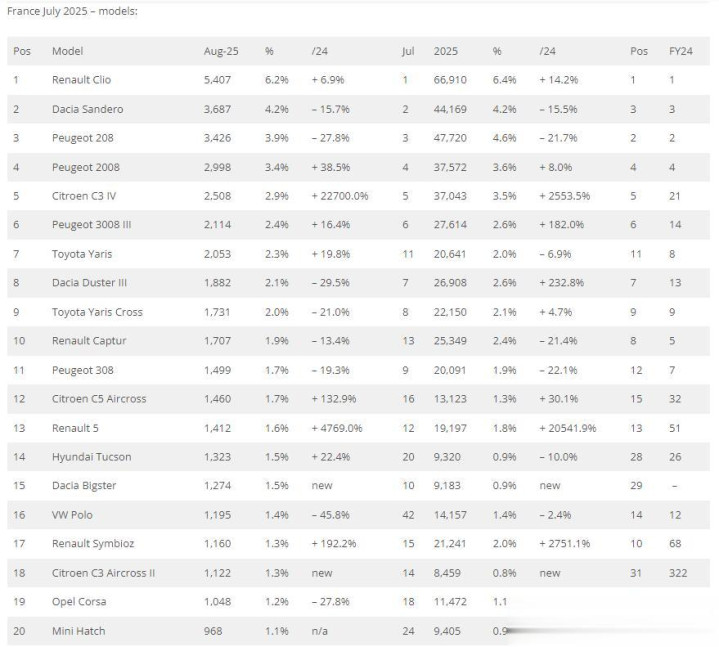Screen dimensions: 719x647
Task: Click the 'France July 2025 – models' heading
Action: click(72, 11)
